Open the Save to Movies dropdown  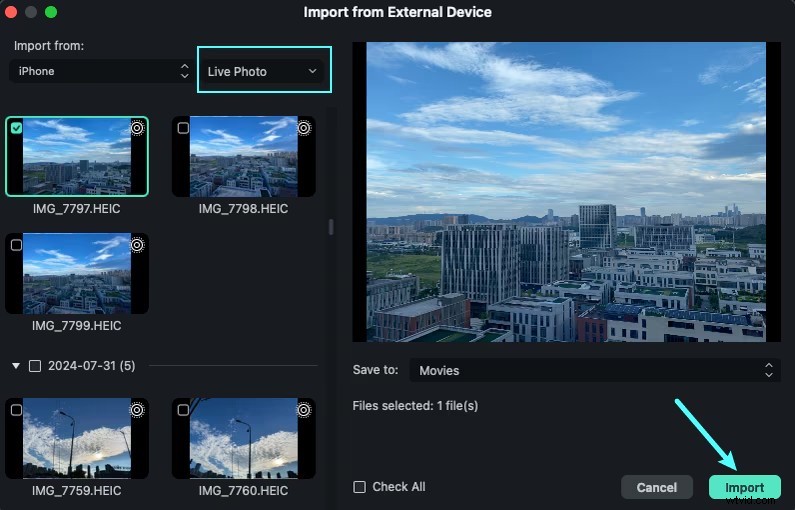click(595, 371)
